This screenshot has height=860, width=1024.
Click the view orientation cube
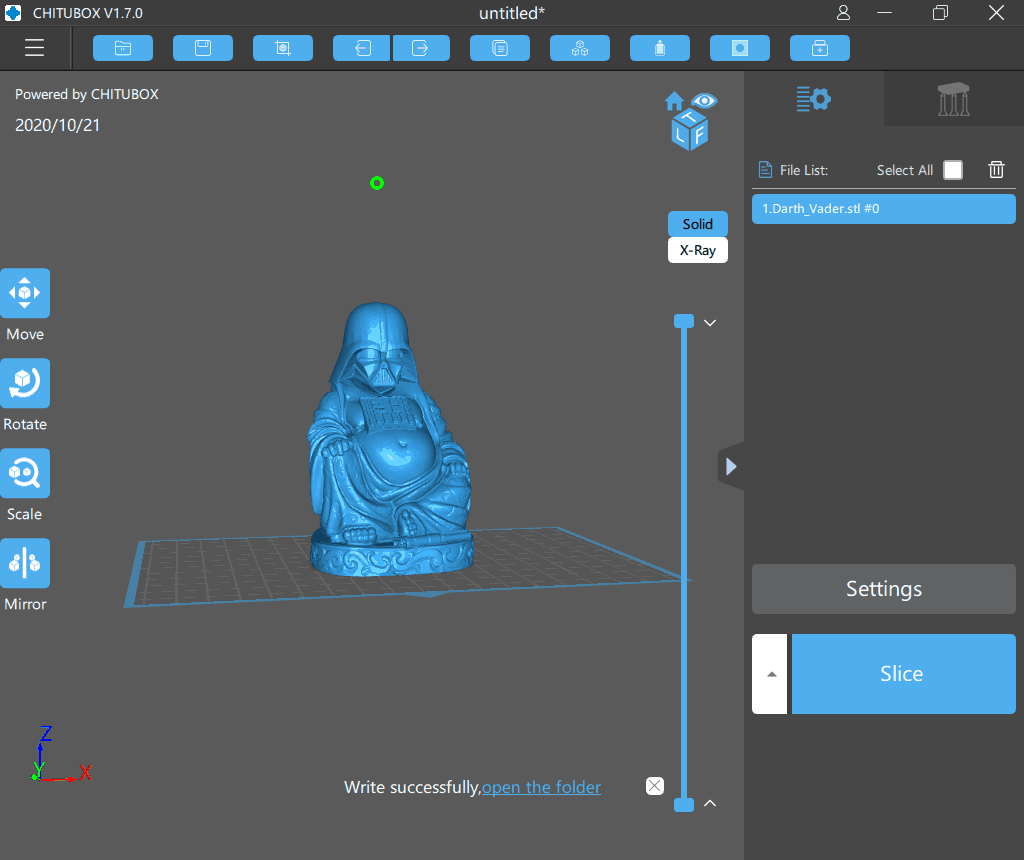point(690,130)
